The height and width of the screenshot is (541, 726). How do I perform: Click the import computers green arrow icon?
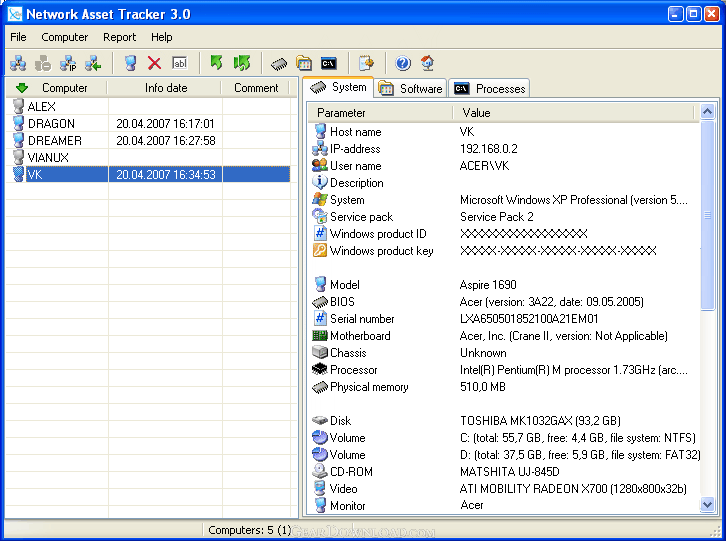click(93, 63)
